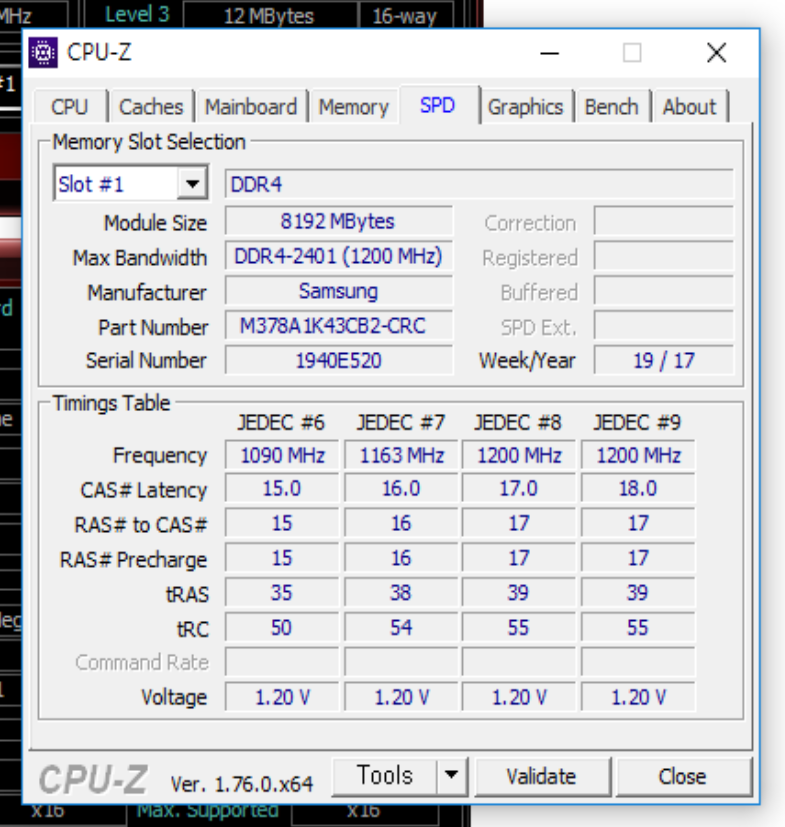The image size is (785, 827).
Task: Click the JEDEC #9 1.20 V voltage cell
Action: coord(638,697)
